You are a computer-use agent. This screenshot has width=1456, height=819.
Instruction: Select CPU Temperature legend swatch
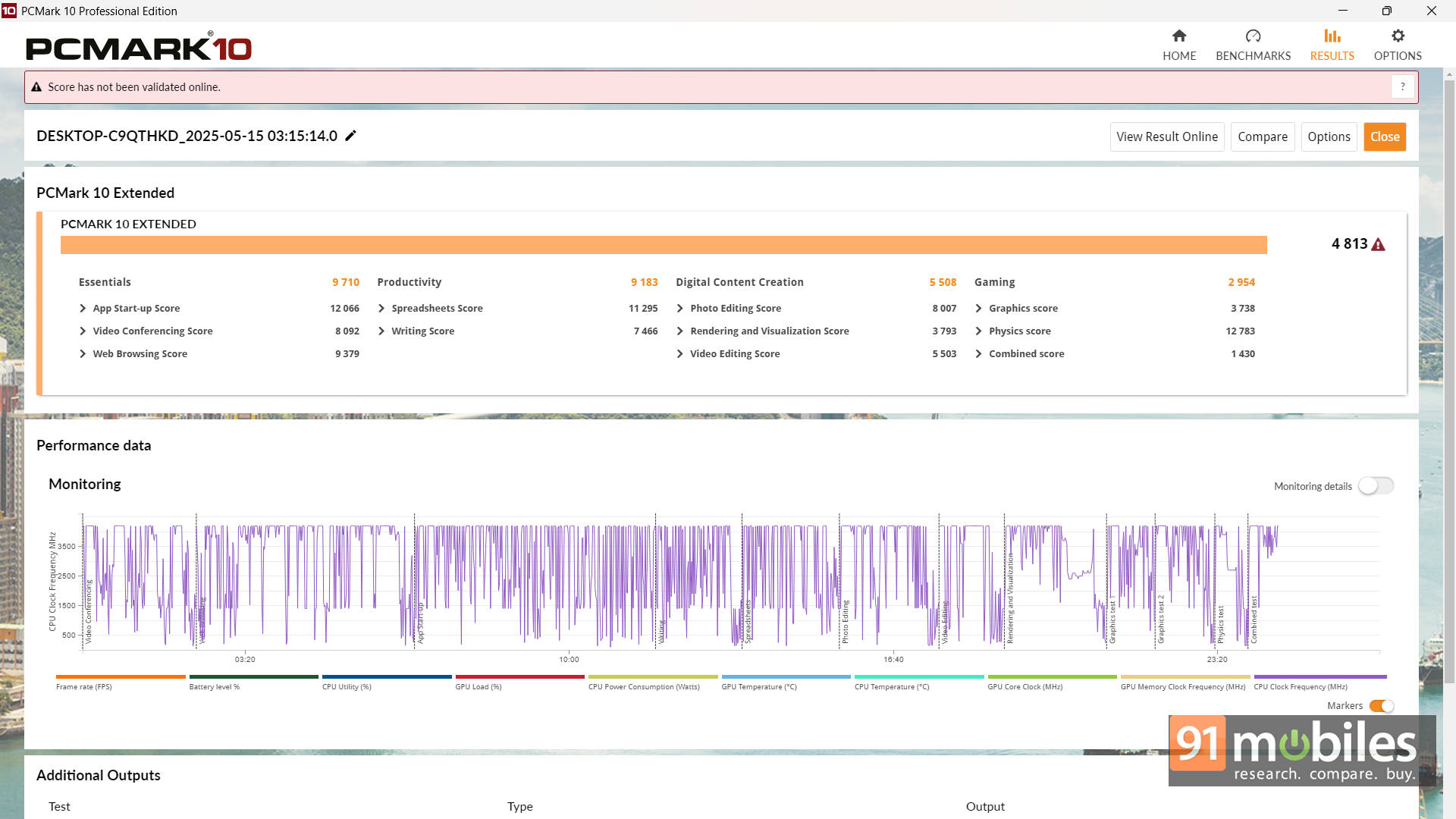[919, 676]
